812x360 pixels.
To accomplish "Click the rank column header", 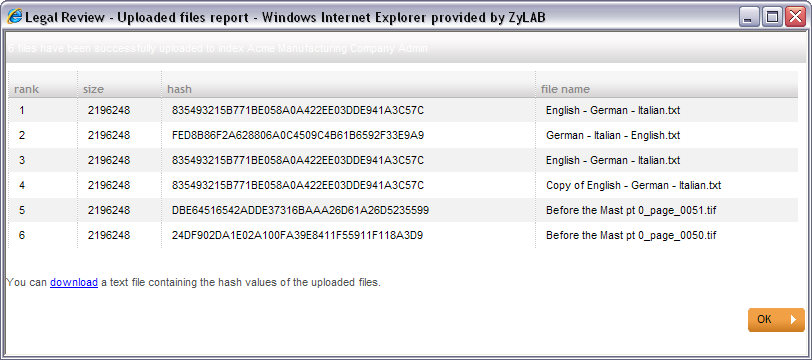I will pyautogui.click(x=26, y=89).
